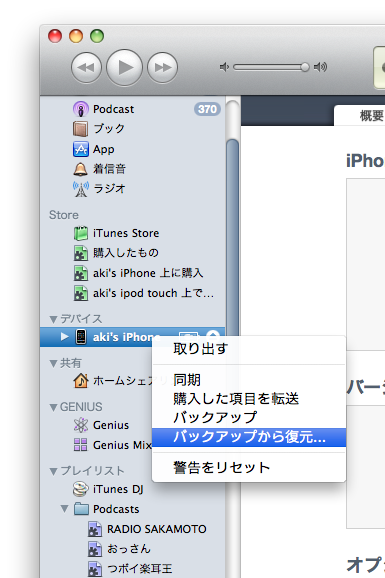This screenshot has height=578, width=385.
Task: Click the おっさん playlist icon
Action: [95, 549]
